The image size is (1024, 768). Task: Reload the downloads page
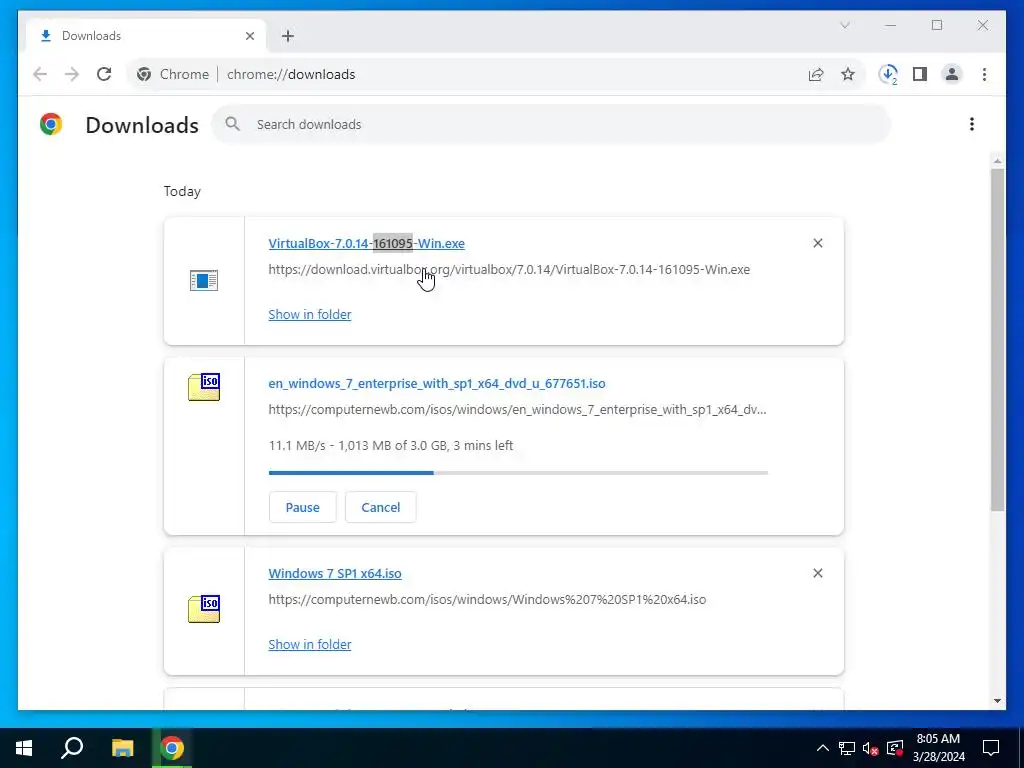coord(104,74)
